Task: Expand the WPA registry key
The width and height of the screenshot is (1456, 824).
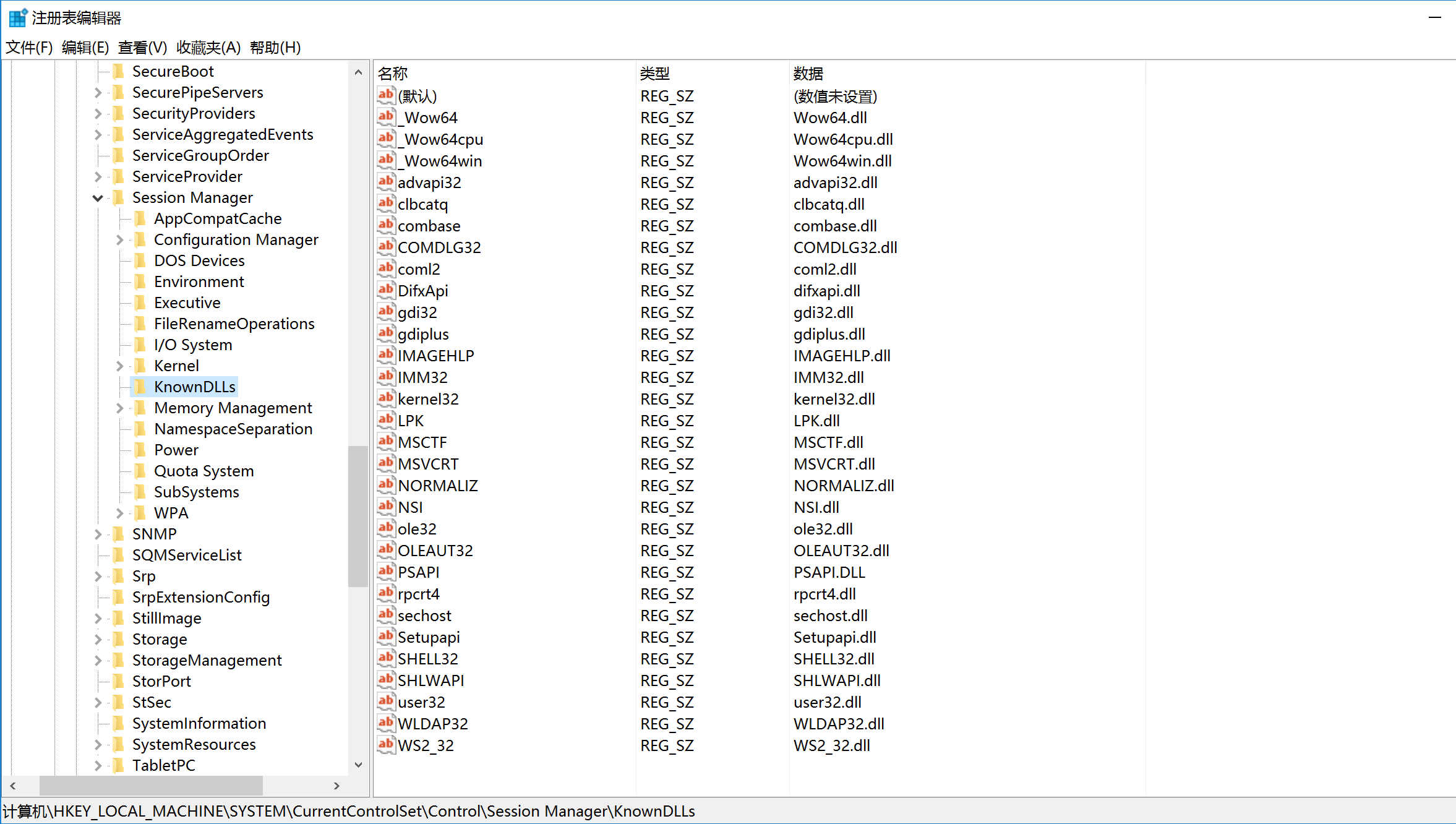Action: coord(120,513)
